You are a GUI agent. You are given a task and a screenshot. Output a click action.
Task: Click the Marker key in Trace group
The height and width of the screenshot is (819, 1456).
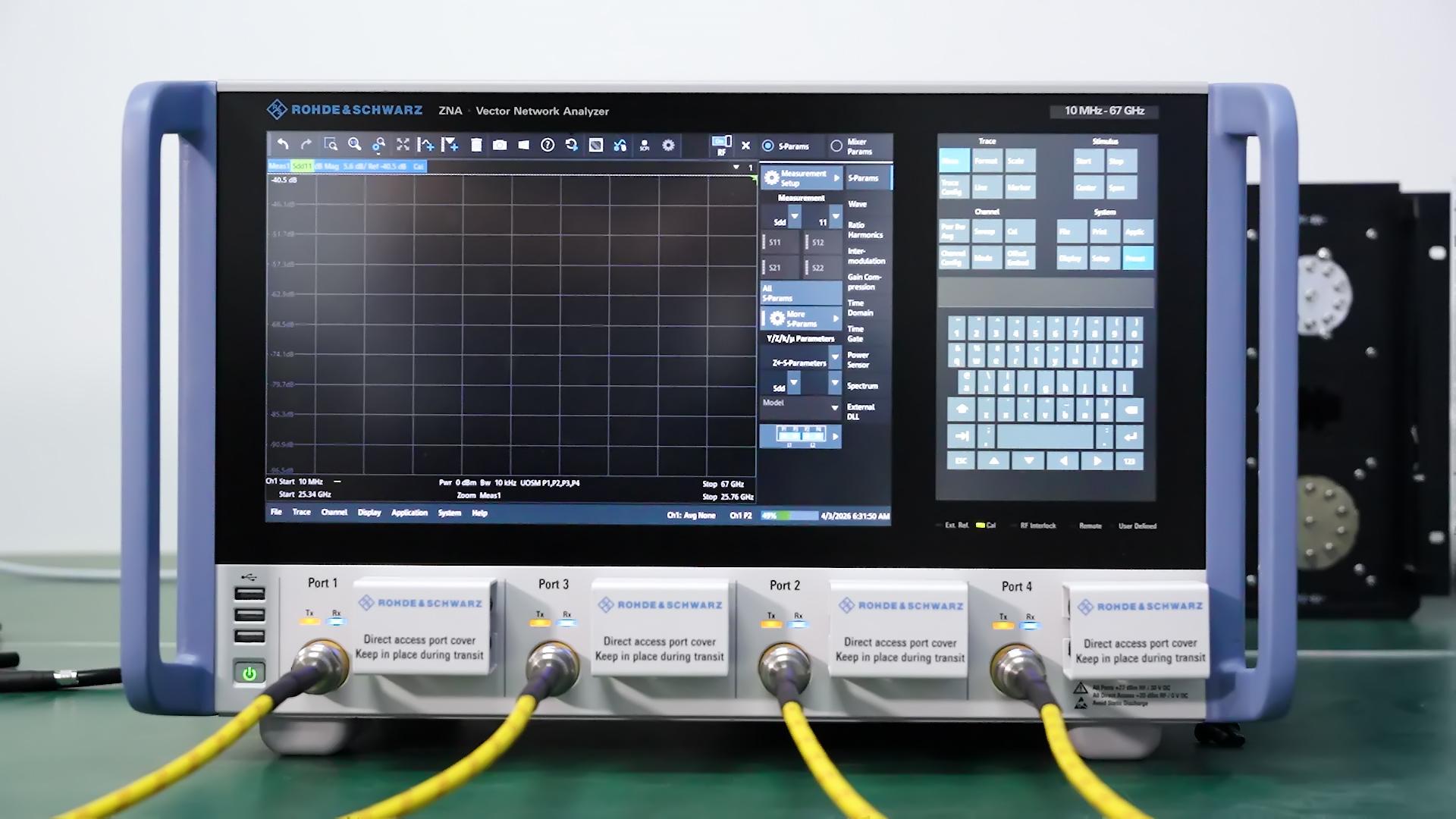[1020, 187]
